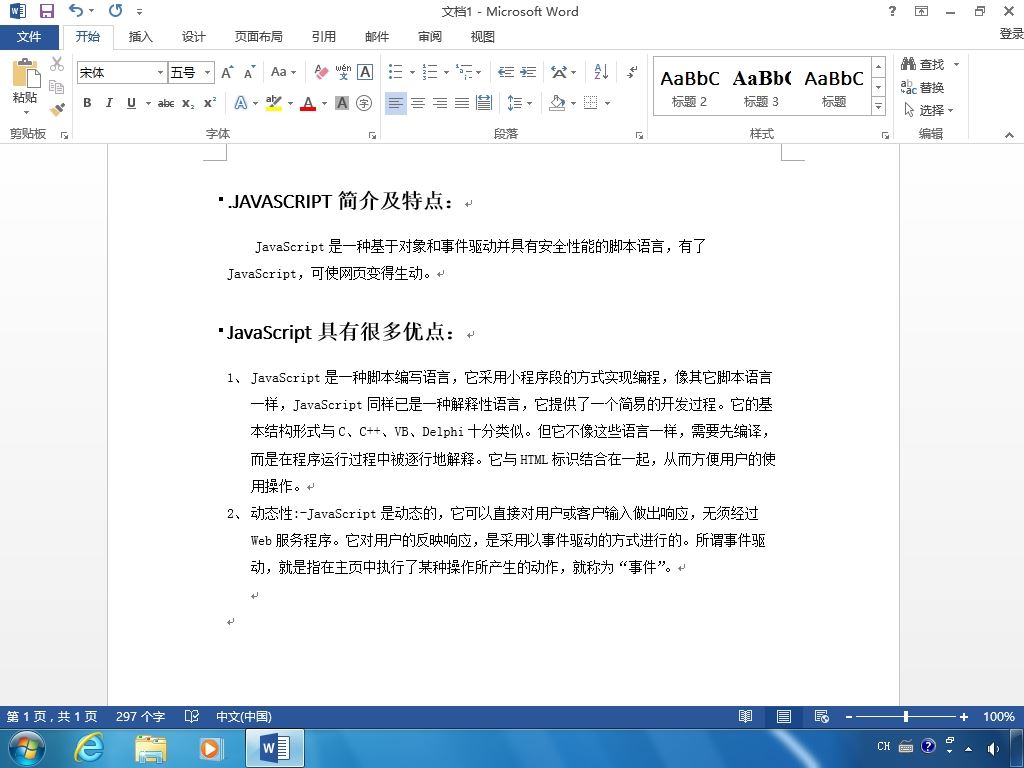Open the Select dropdown in editing group

click(x=929, y=110)
